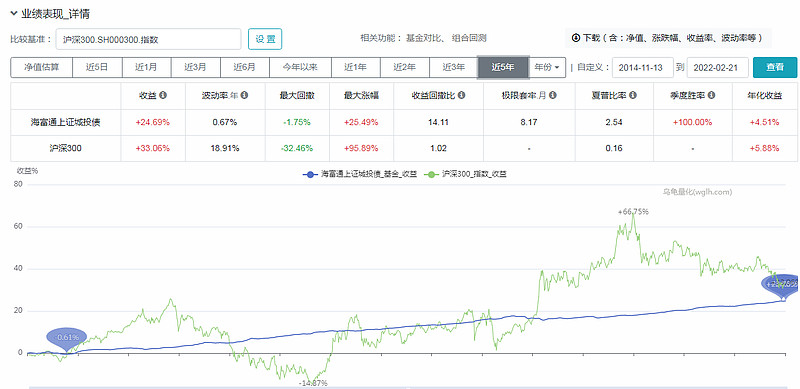Click the 设置 button
This screenshot has height=389, width=800.
(x=265, y=39)
